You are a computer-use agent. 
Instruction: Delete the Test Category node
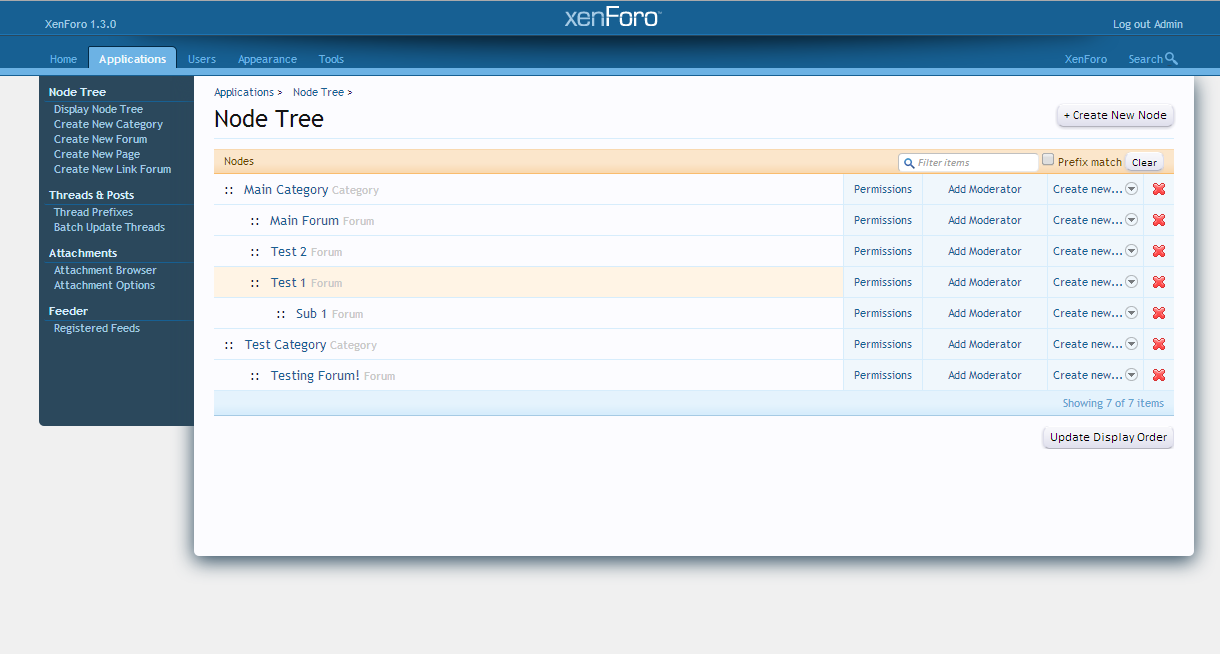click(1159, 344)
